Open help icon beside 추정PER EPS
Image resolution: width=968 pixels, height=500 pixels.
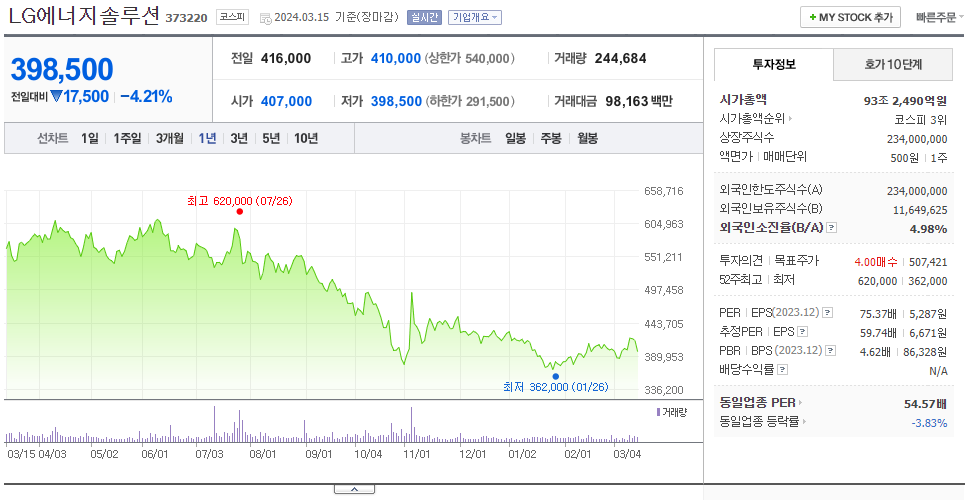(x=802, y=332)
